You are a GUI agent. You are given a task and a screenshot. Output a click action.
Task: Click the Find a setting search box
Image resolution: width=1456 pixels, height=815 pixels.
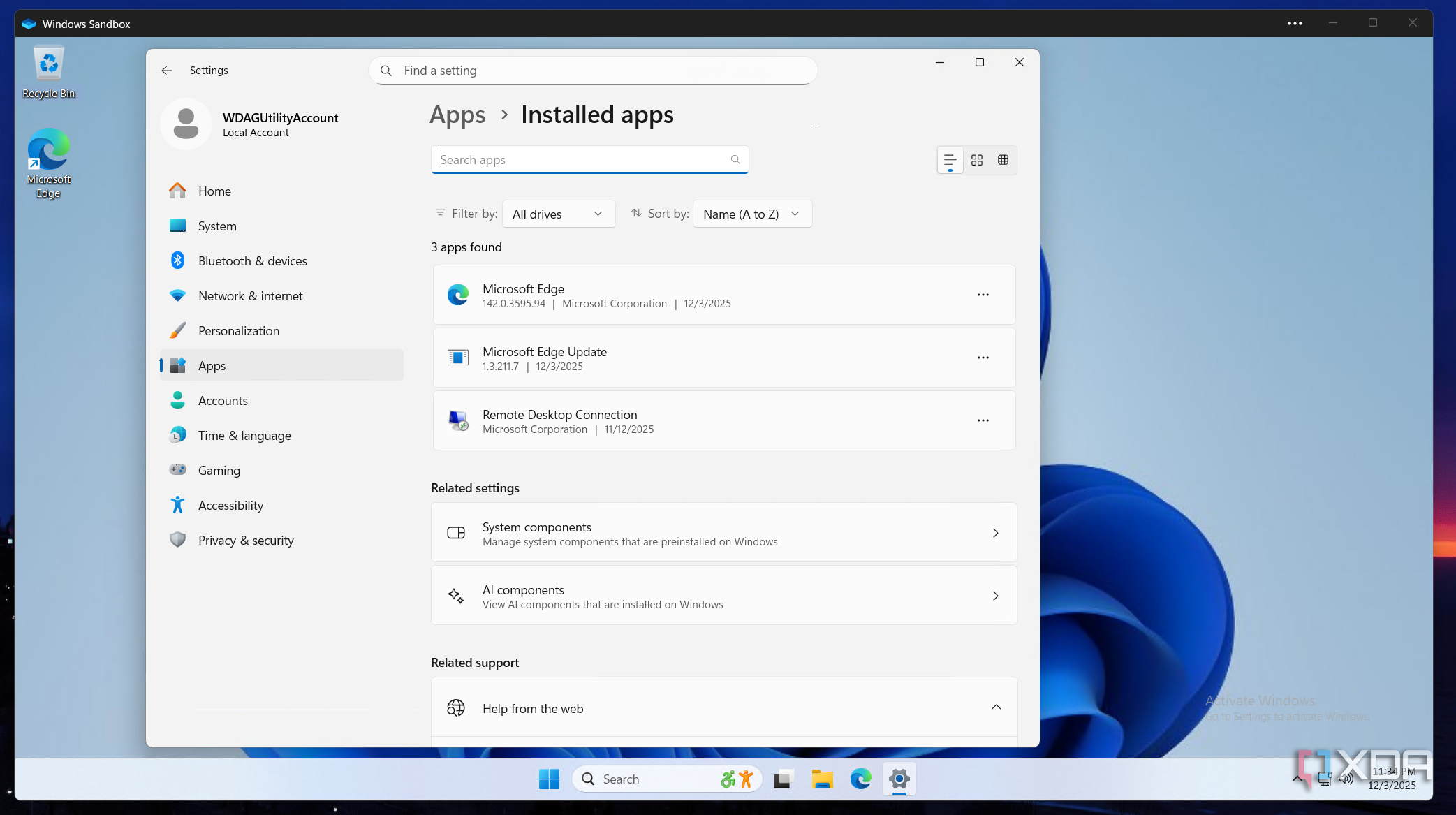click(x=594, y=71)
